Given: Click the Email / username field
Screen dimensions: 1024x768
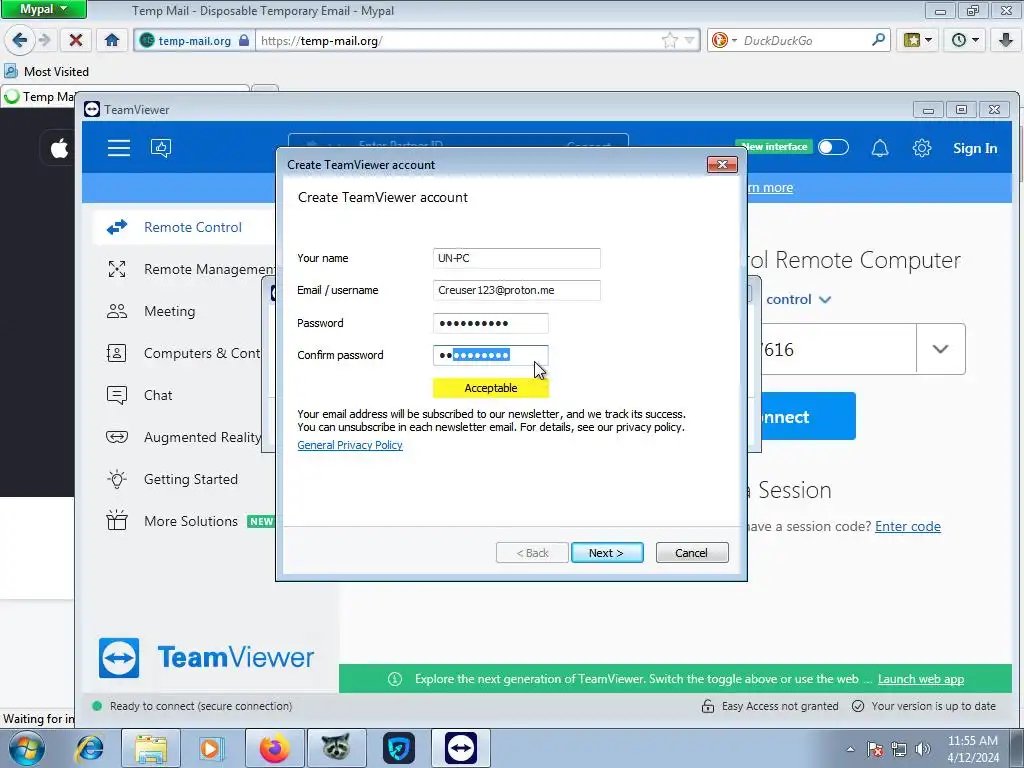Looking at the screenshot, I should (x=517, y=290).
